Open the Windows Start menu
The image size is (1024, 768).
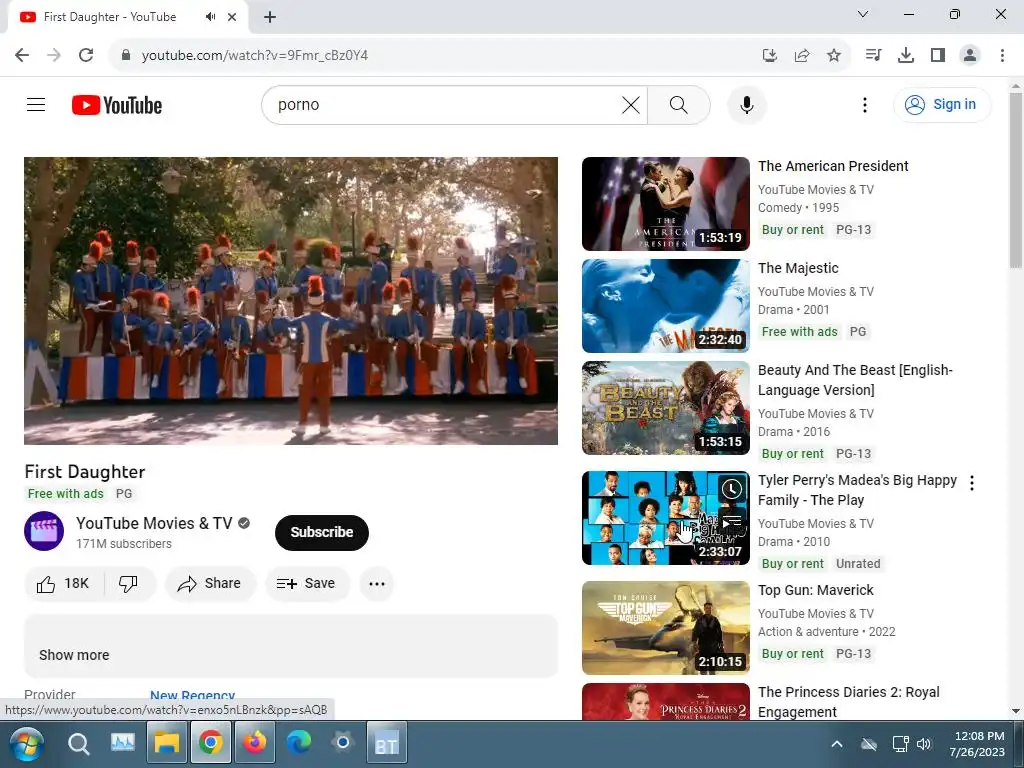[x=26, y=743]
